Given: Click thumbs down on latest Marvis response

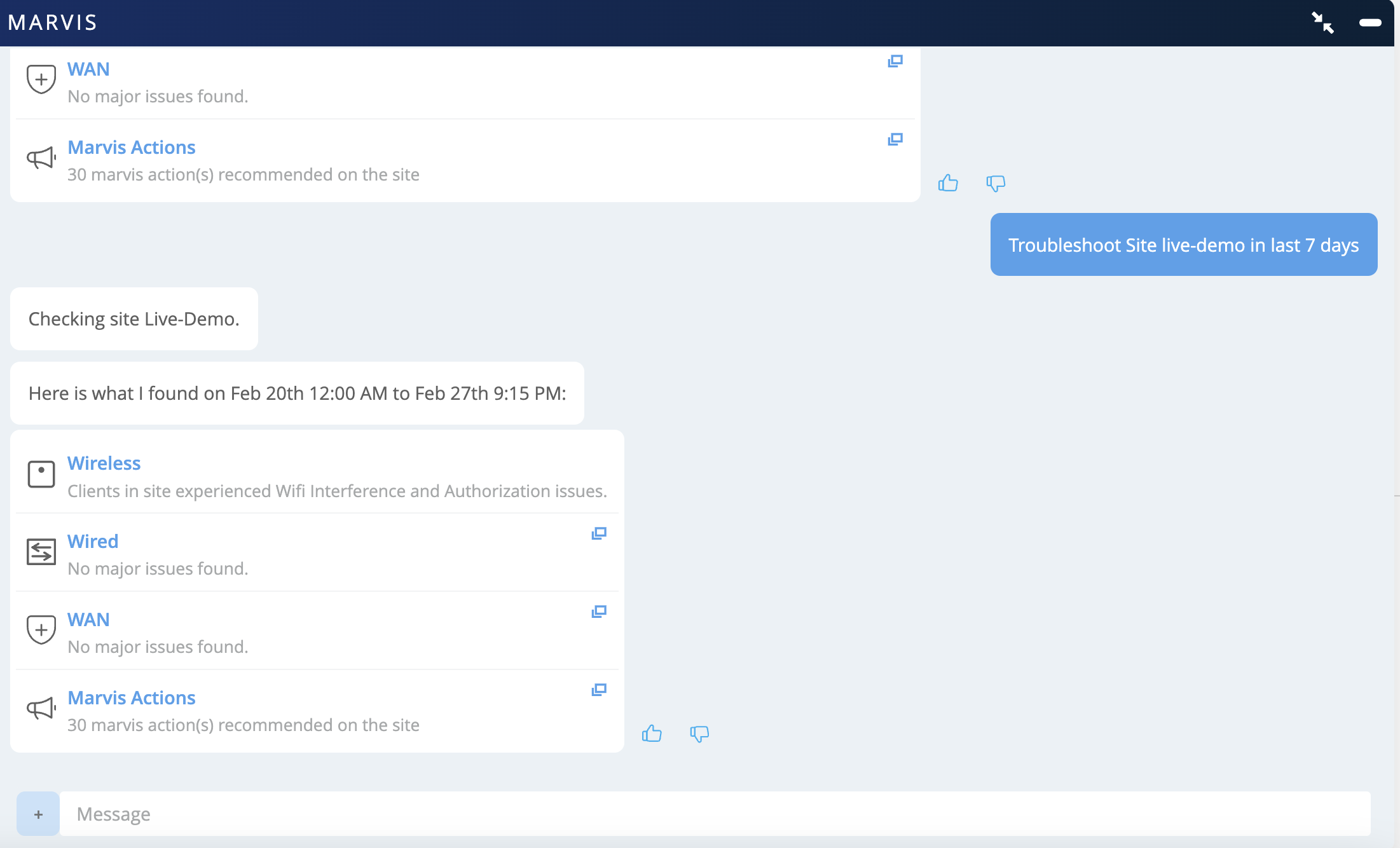Looking at the screenshot, I should click(x=699, y=734).
